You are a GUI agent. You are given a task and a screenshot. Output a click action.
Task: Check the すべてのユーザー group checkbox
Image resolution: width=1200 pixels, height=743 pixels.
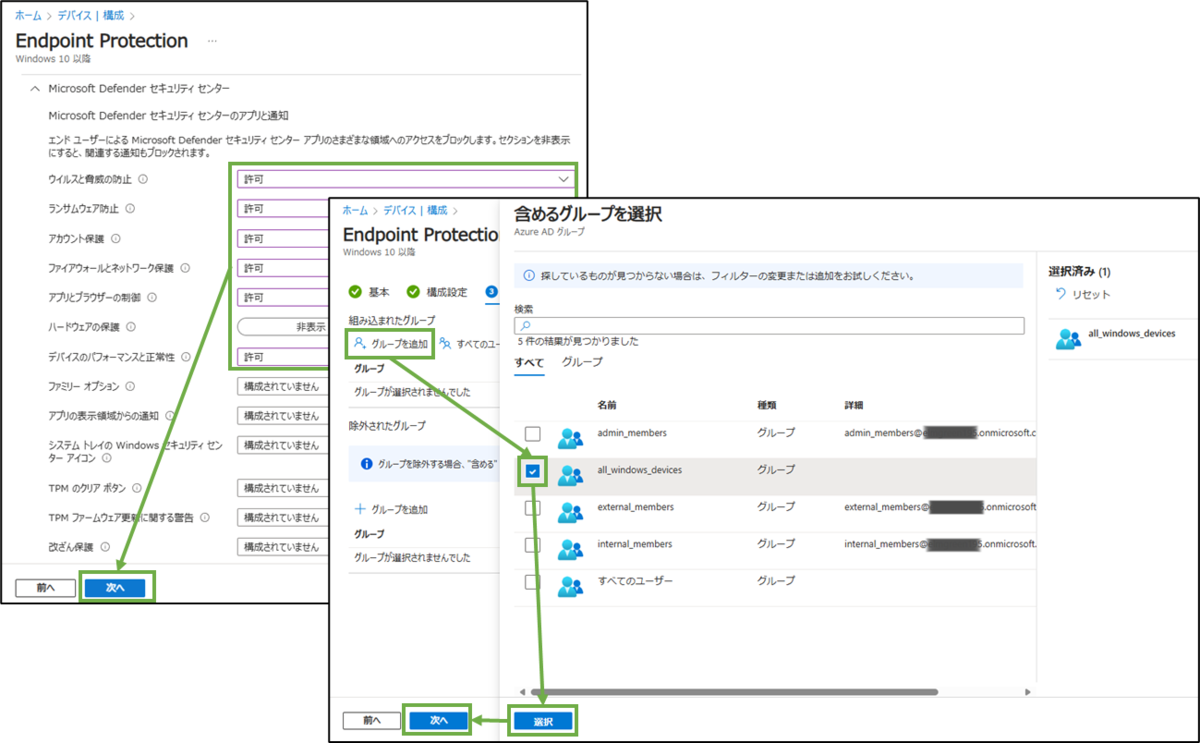[533, 582]
